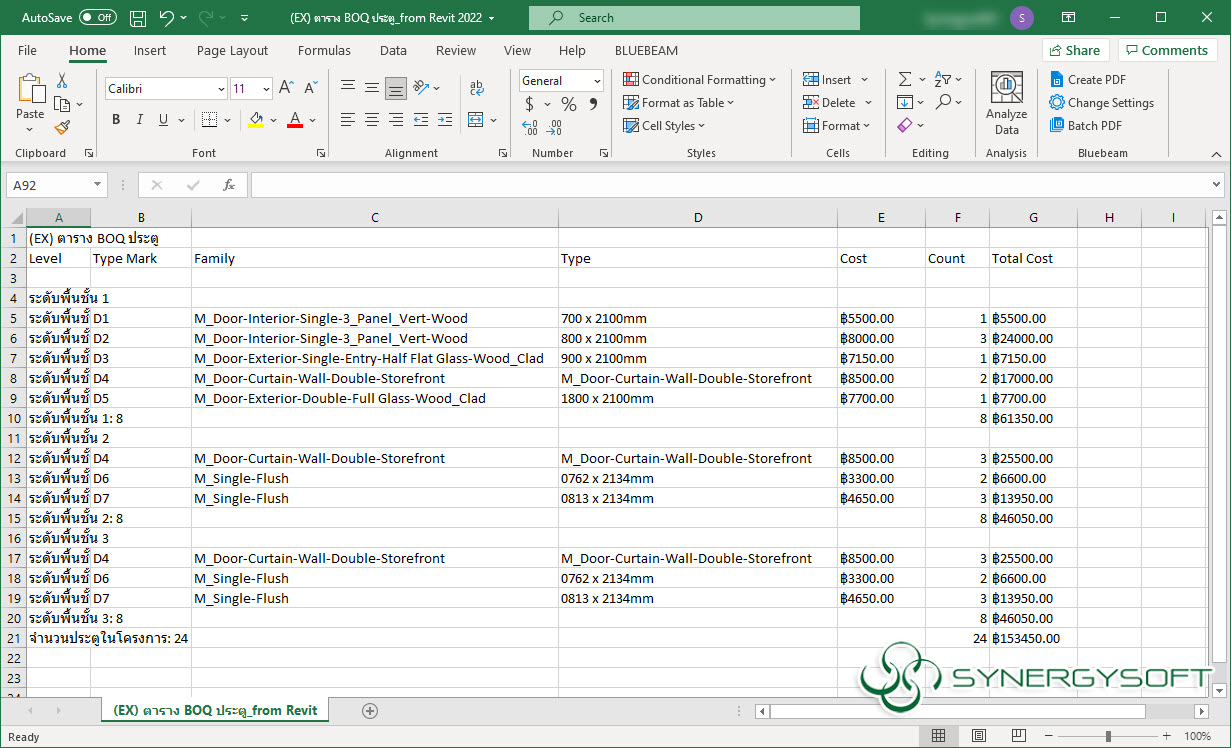
Task: Click the AutoSum icon
Action: click(x=905, y=79)
